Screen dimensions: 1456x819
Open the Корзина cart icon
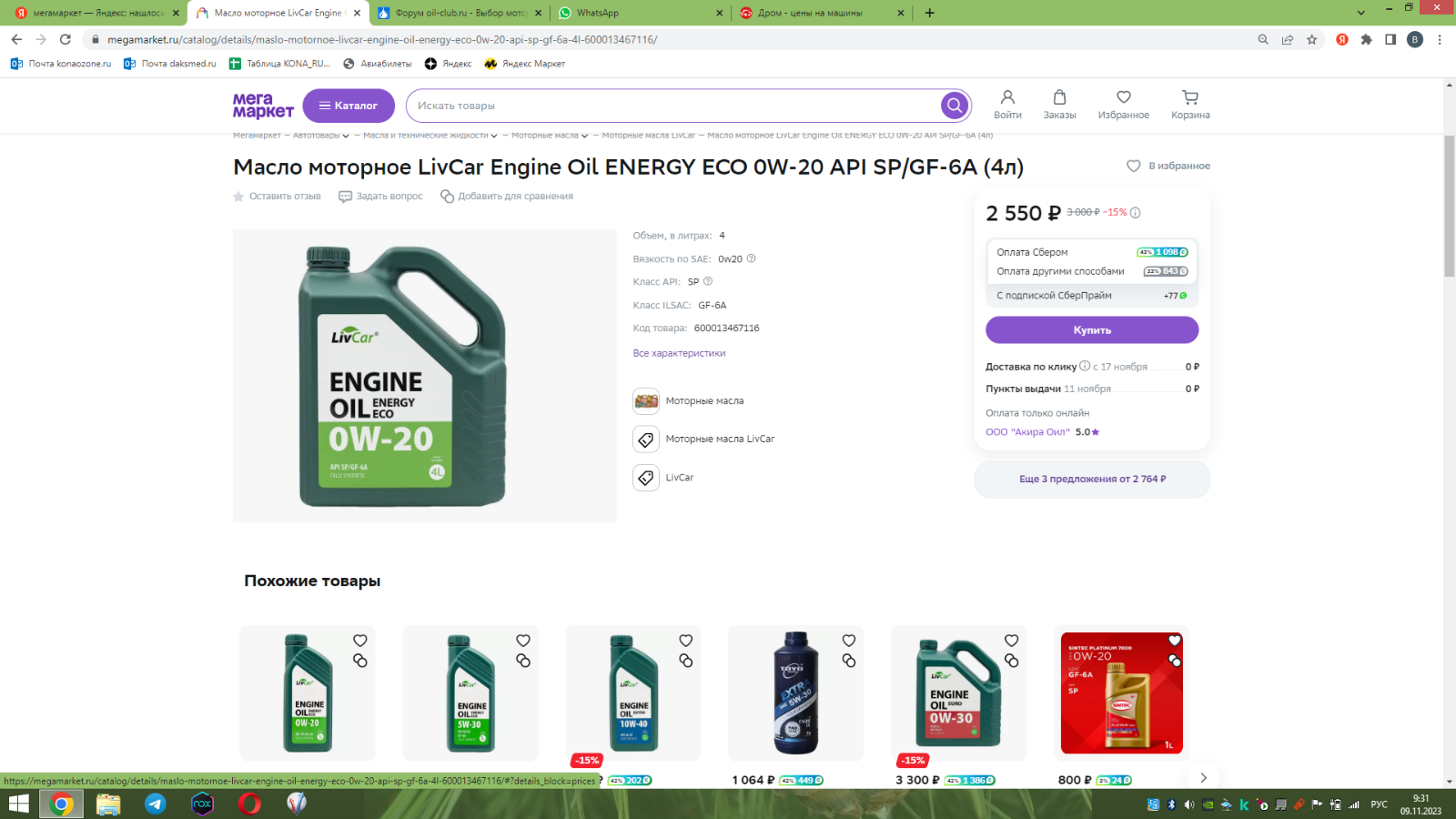coord(1190,105)
